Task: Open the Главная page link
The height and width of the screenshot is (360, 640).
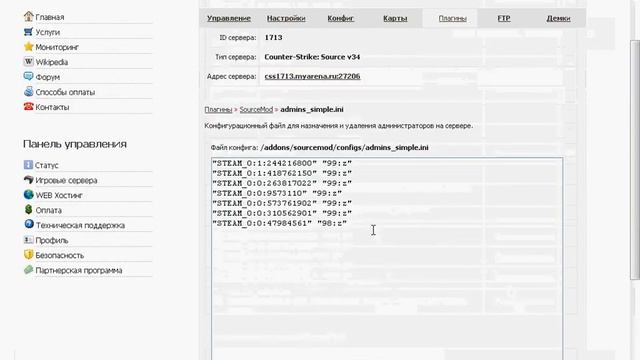Action: pos(50,17)
